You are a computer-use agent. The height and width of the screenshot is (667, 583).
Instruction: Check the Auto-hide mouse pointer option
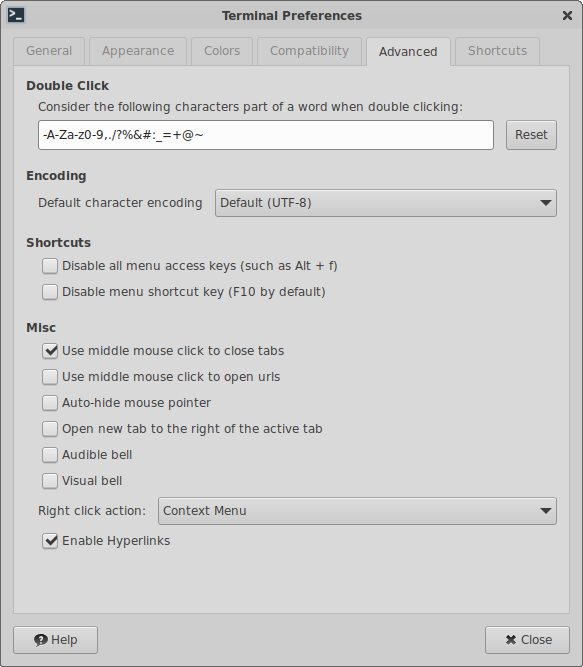pos(50,403)
